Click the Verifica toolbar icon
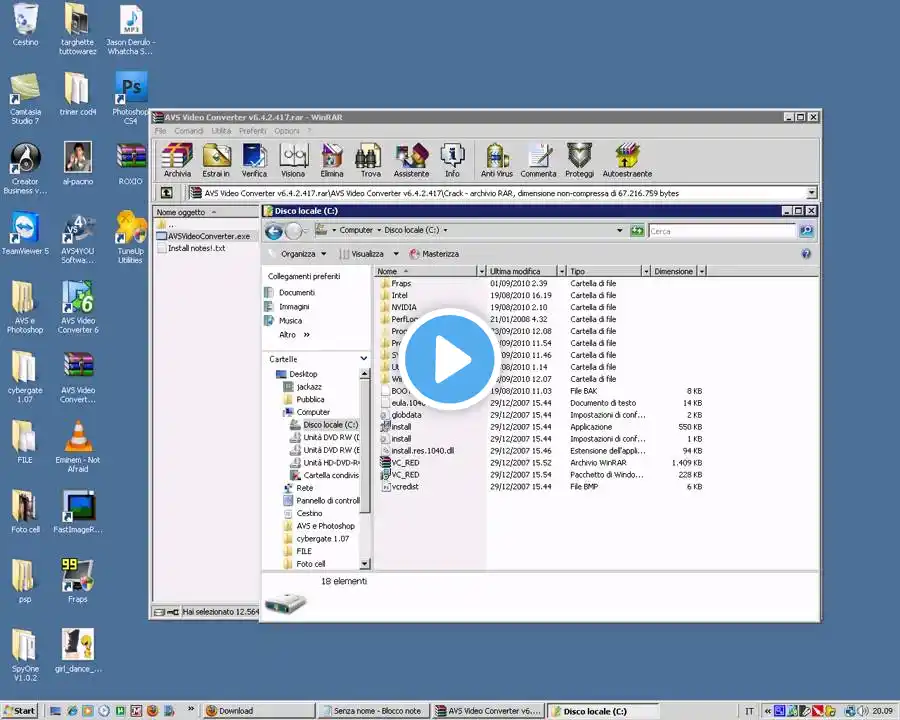The width and height of the screenshot is (900, 720). [x=254, y=160]
